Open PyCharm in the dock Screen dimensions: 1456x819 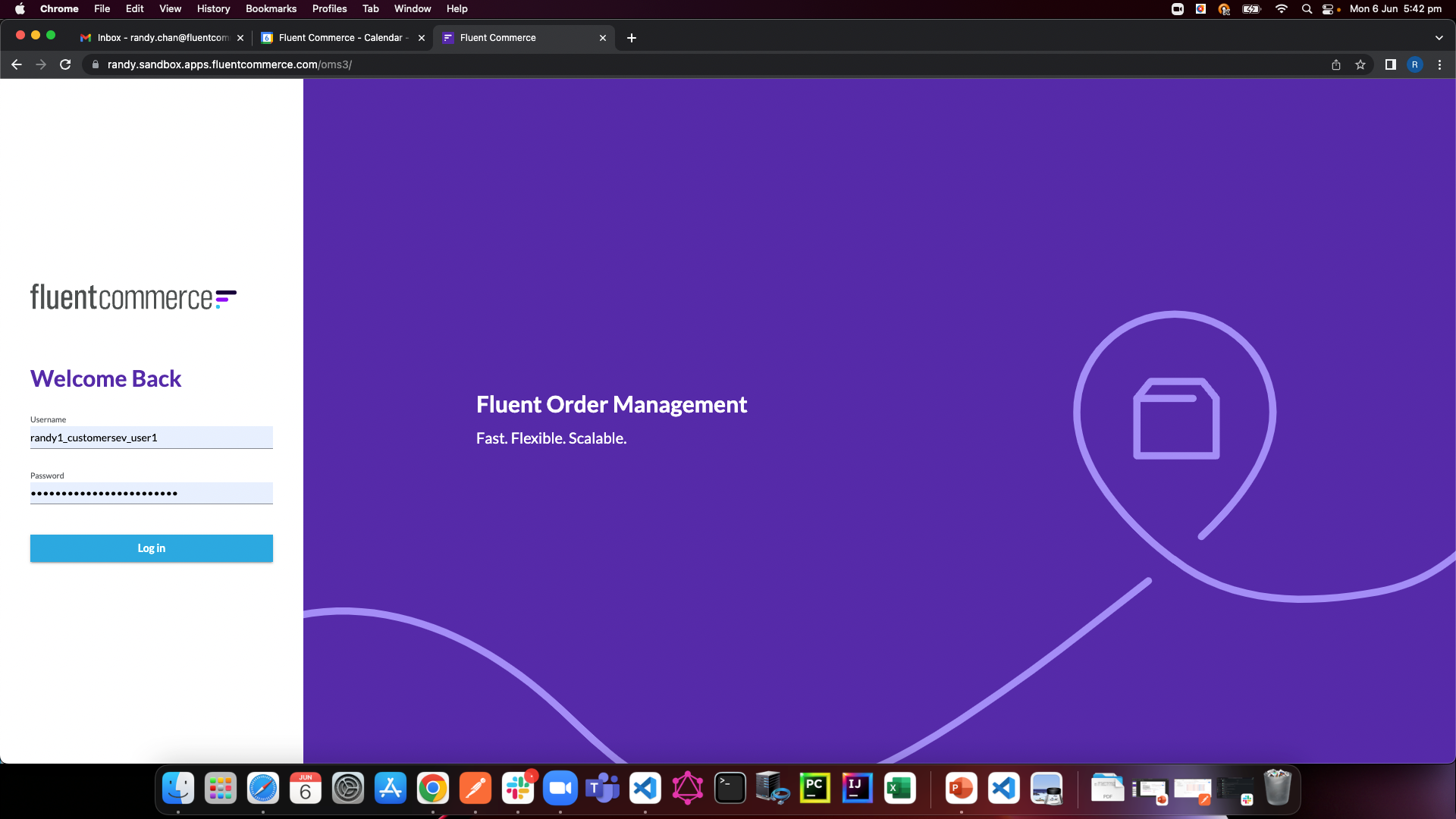(815, 789)
